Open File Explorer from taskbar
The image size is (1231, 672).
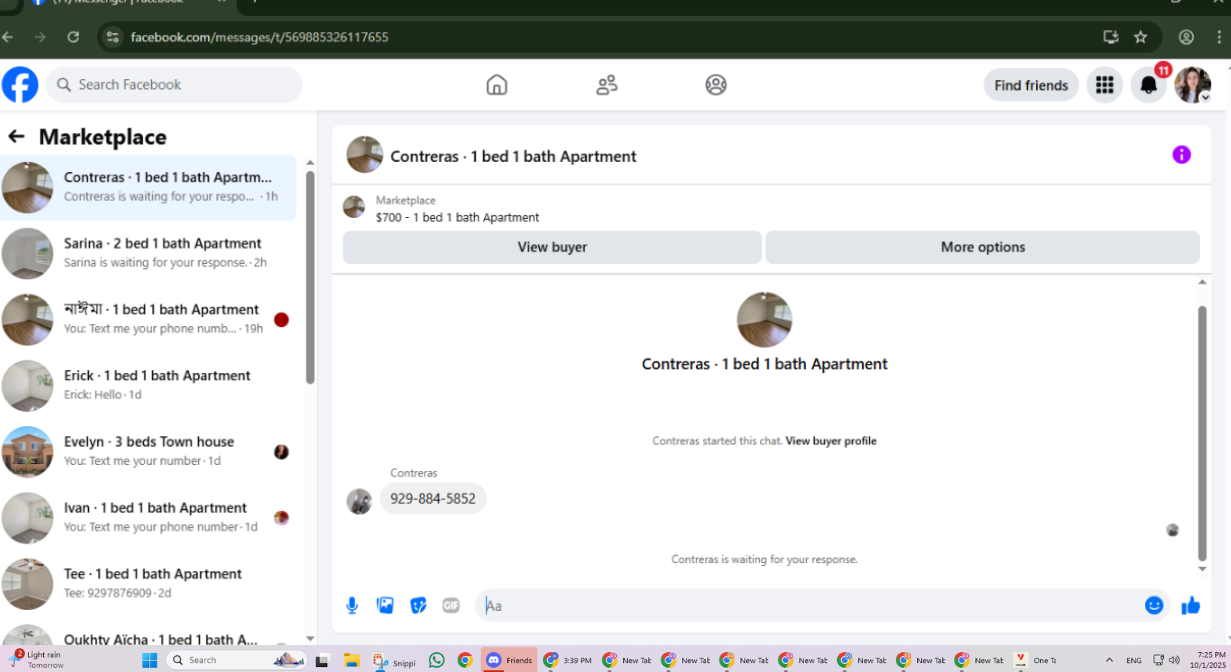(351, 660)
